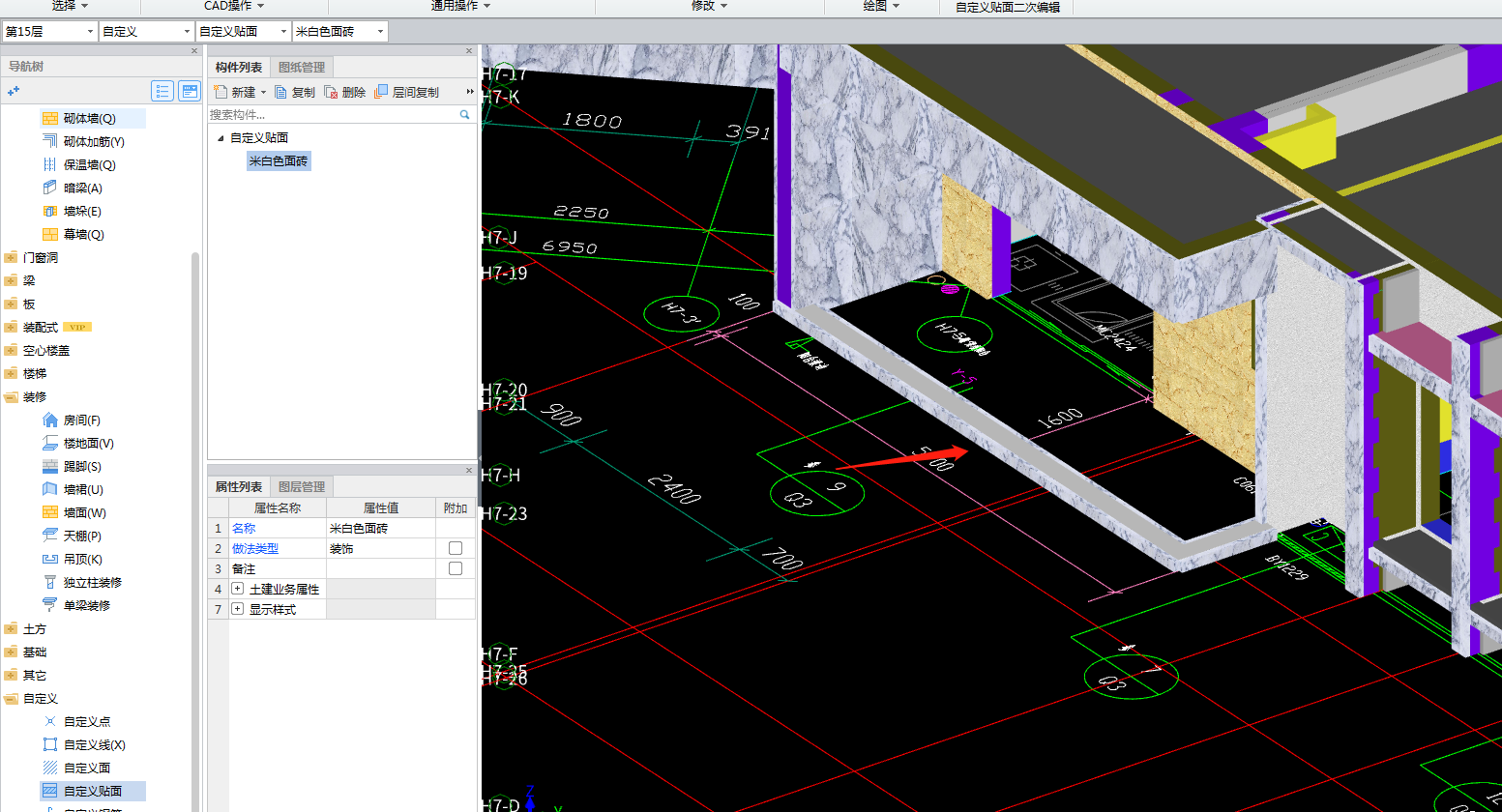Select the 天棚(P) icon
Screen dimensions: 1502x812
point(50,536)
